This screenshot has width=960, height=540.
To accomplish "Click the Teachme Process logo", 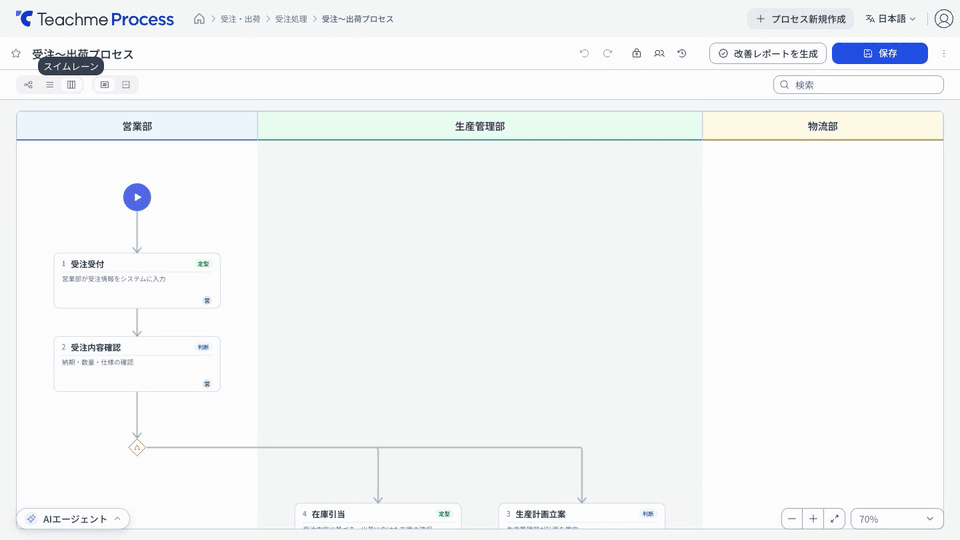I will [95, 19].
